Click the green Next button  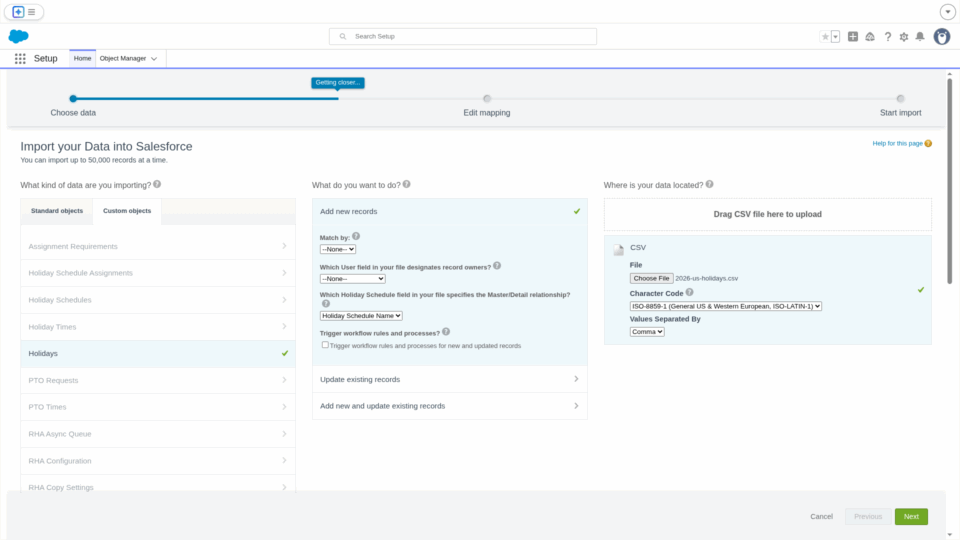[x=911, y=517]
